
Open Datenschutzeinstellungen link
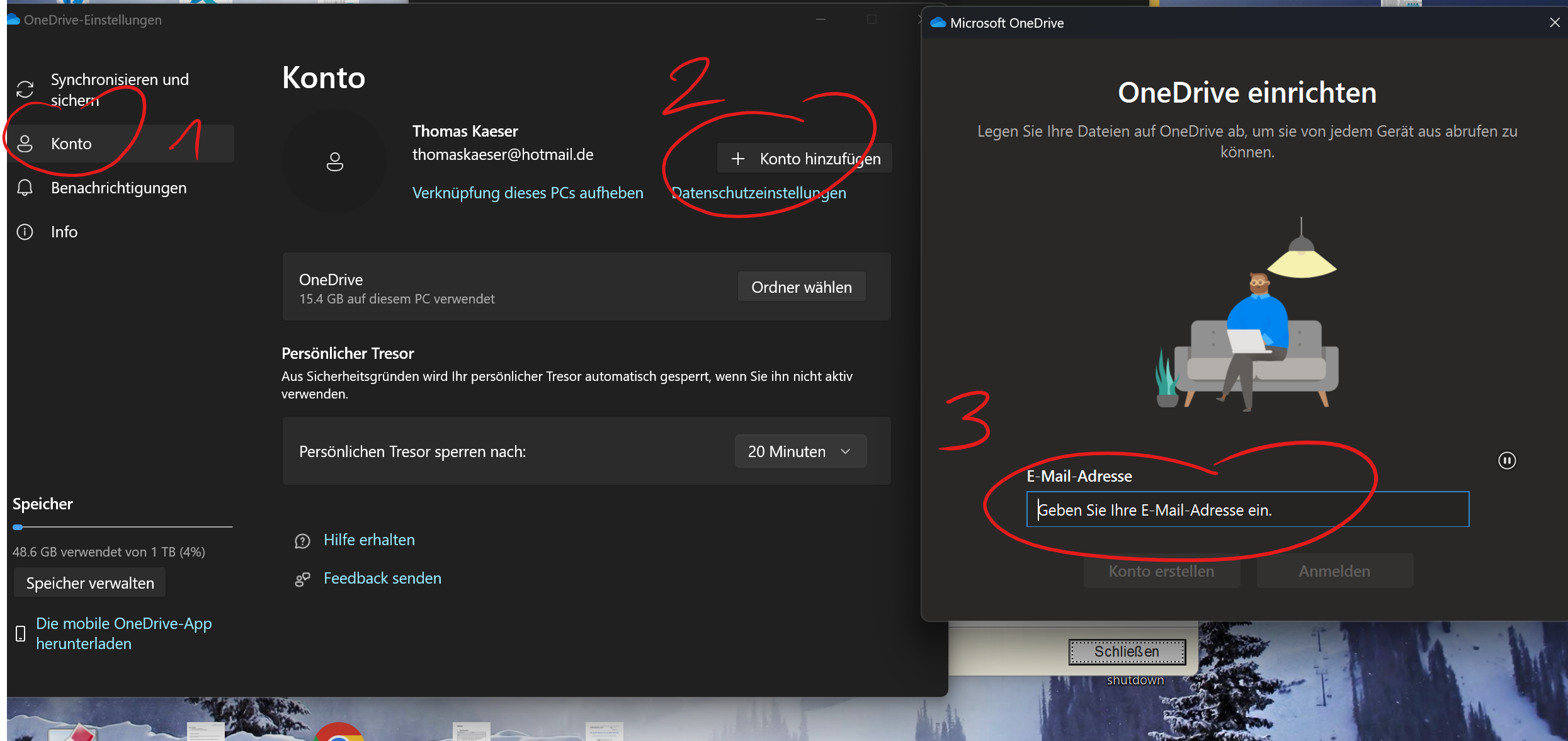759,193
